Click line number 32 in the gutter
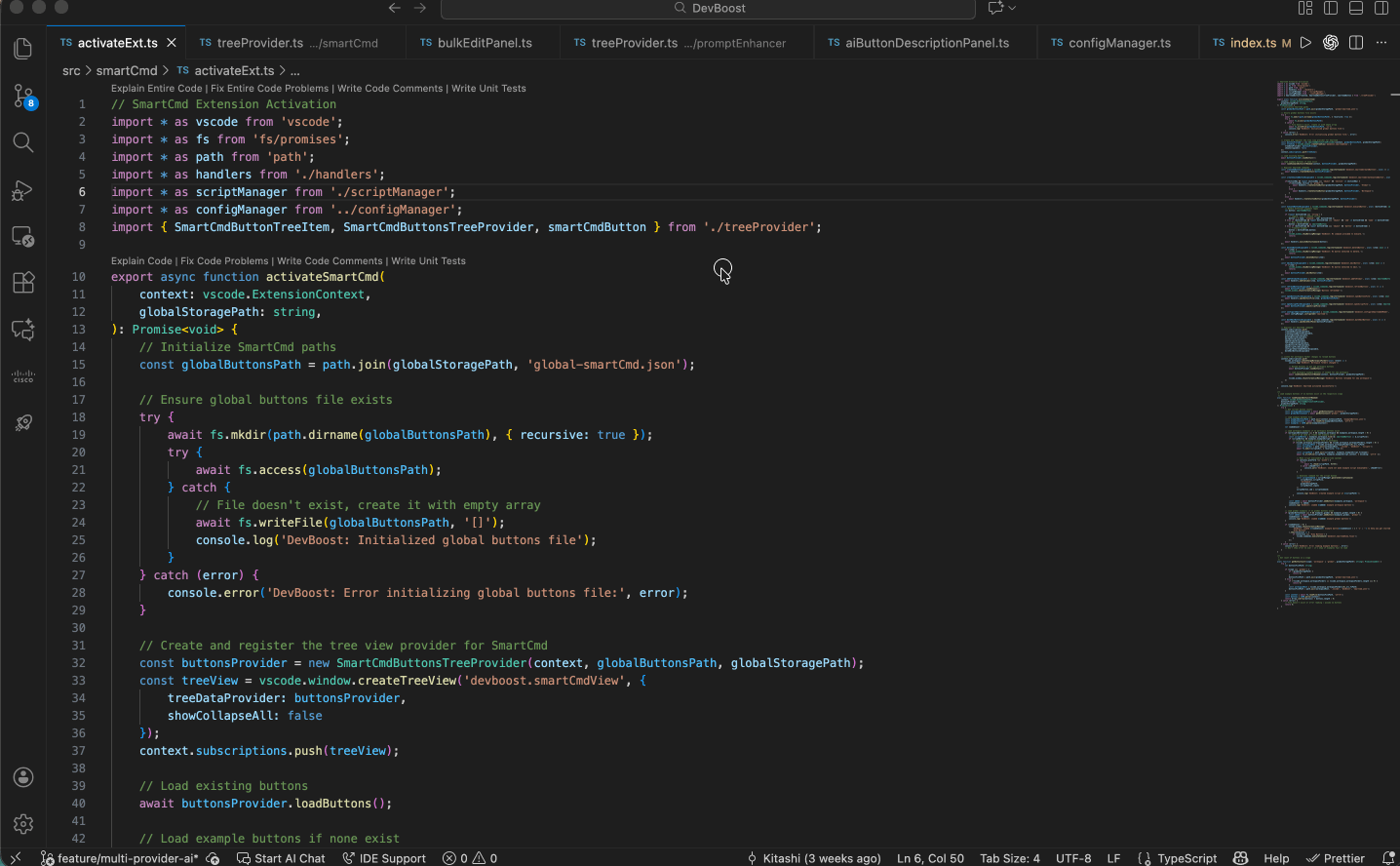 [x=78, y=663]
